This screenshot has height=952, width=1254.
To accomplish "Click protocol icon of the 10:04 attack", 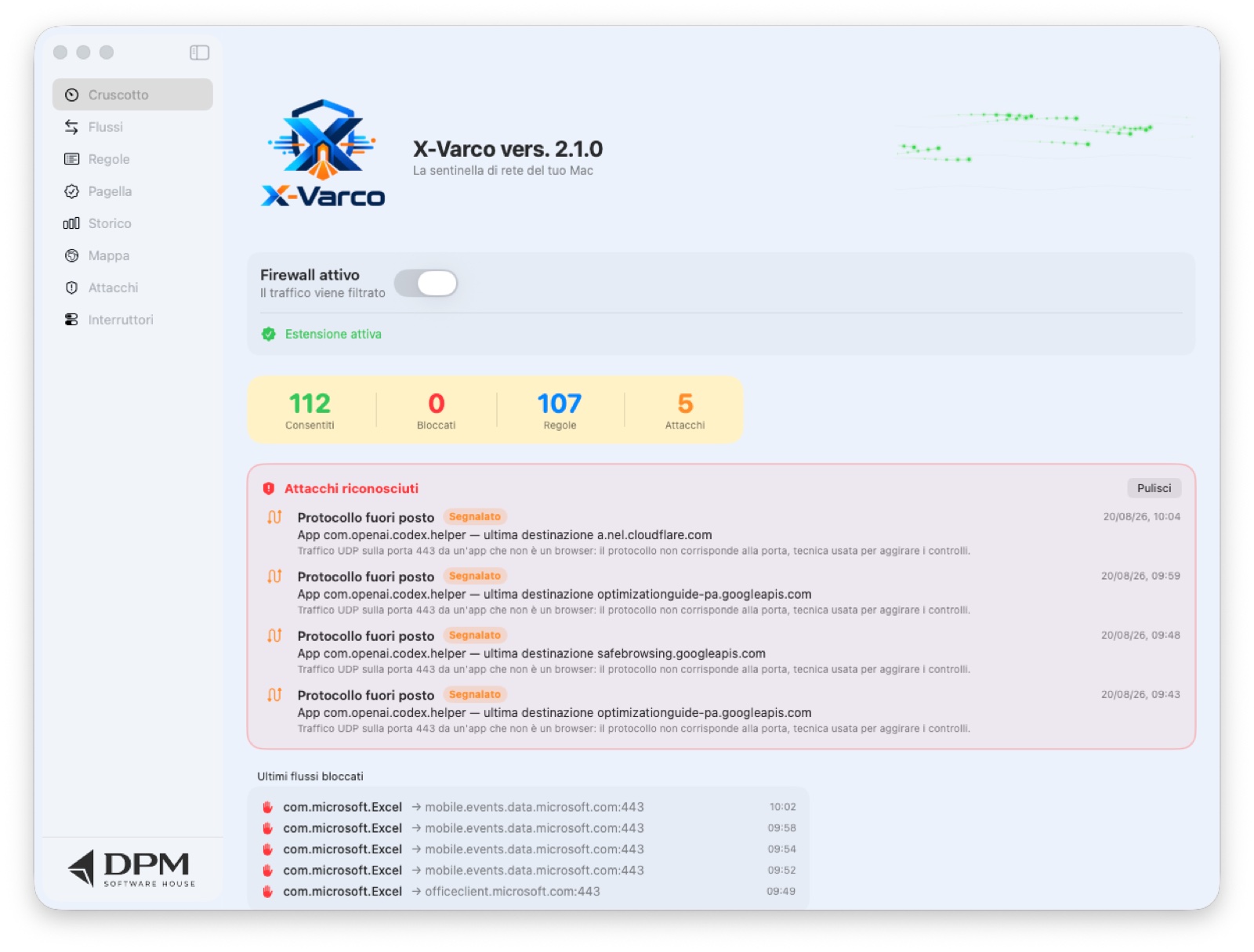I will click(x=274, y=517).
